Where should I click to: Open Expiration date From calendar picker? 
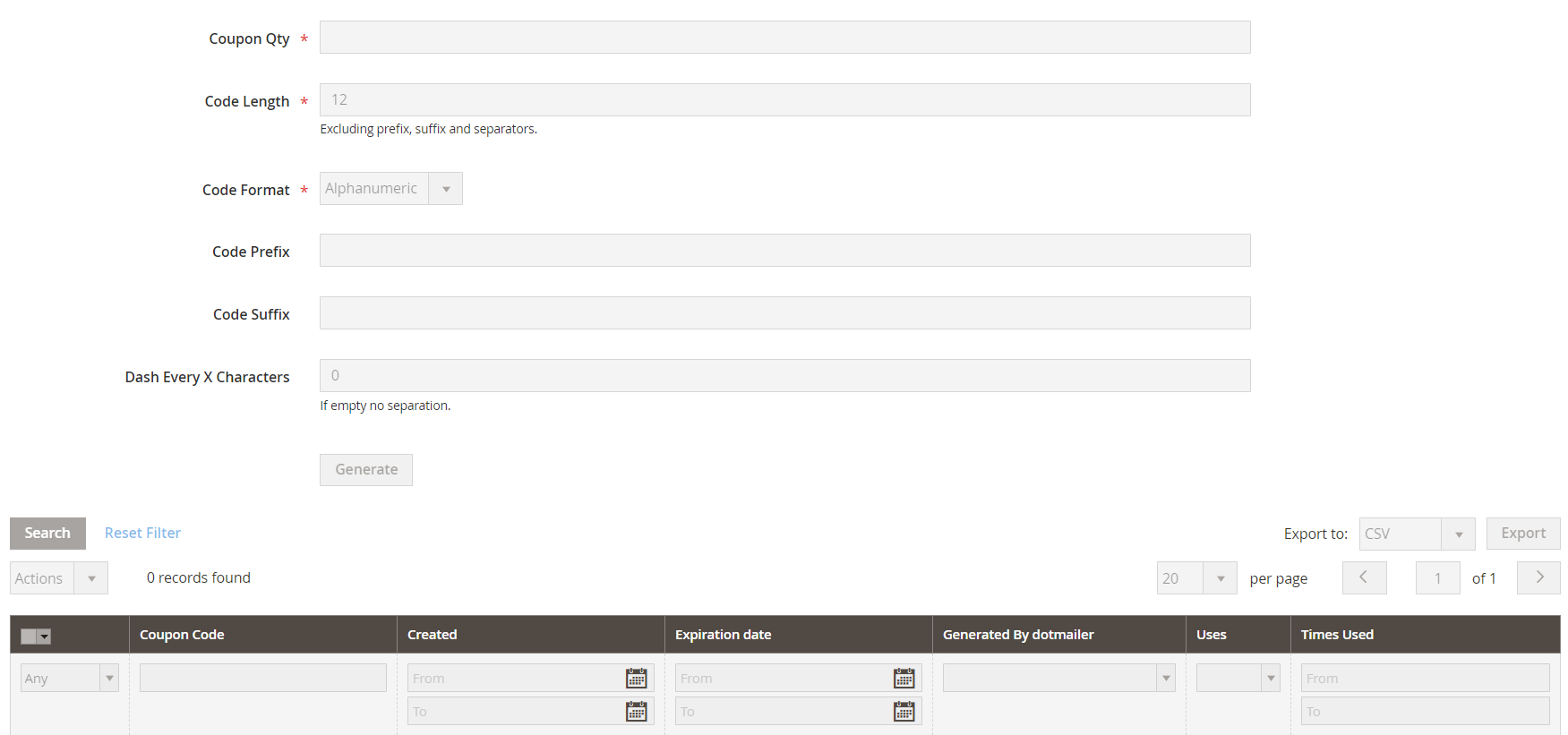pos(904,679)
